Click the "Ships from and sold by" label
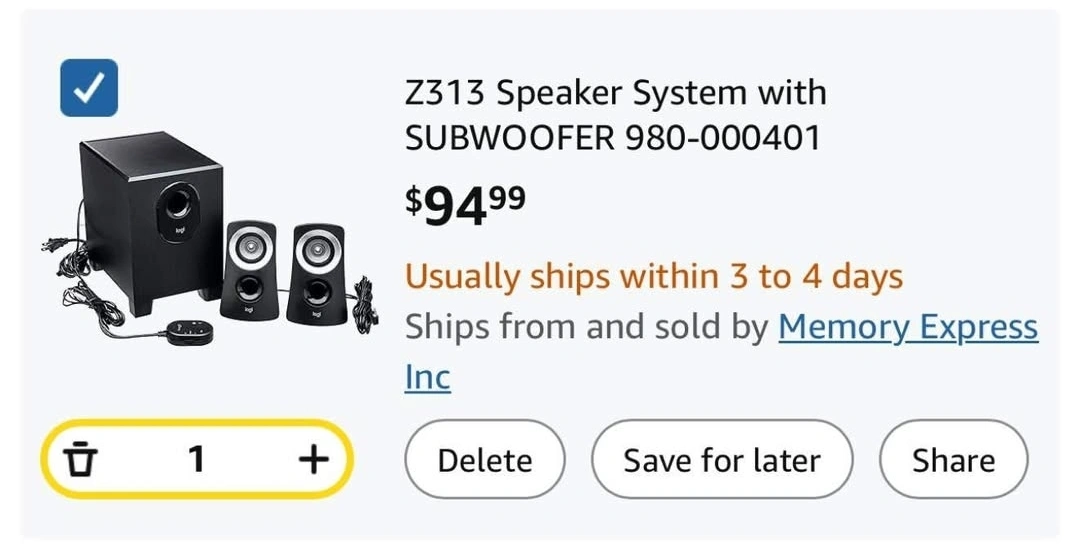The height and width of the screenshot is (546, 1079). (x=586, y=327)
